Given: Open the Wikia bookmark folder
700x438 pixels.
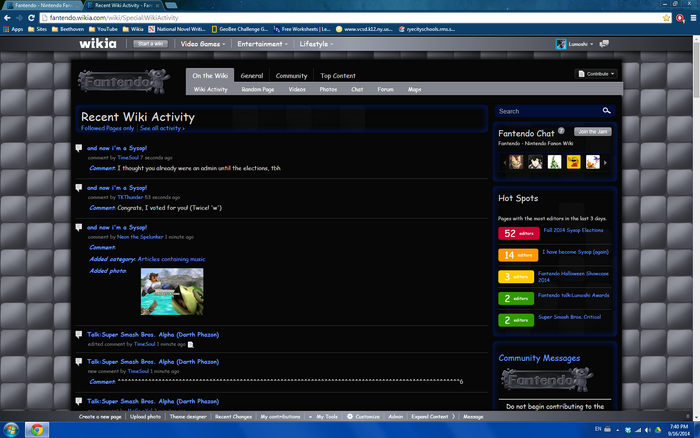Looking at the screenshot, I should 133,29.
